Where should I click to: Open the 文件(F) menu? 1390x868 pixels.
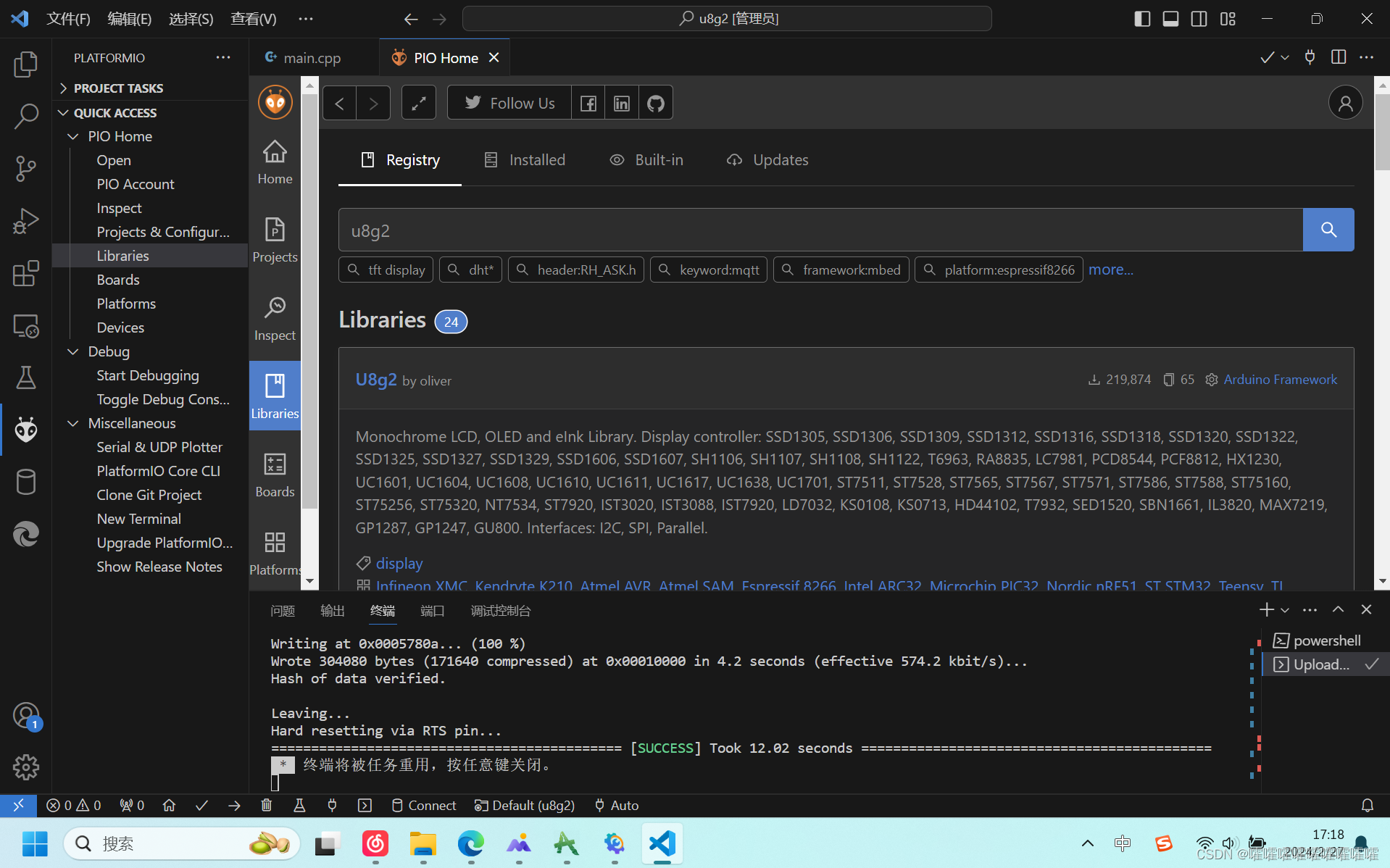[68, 19]
